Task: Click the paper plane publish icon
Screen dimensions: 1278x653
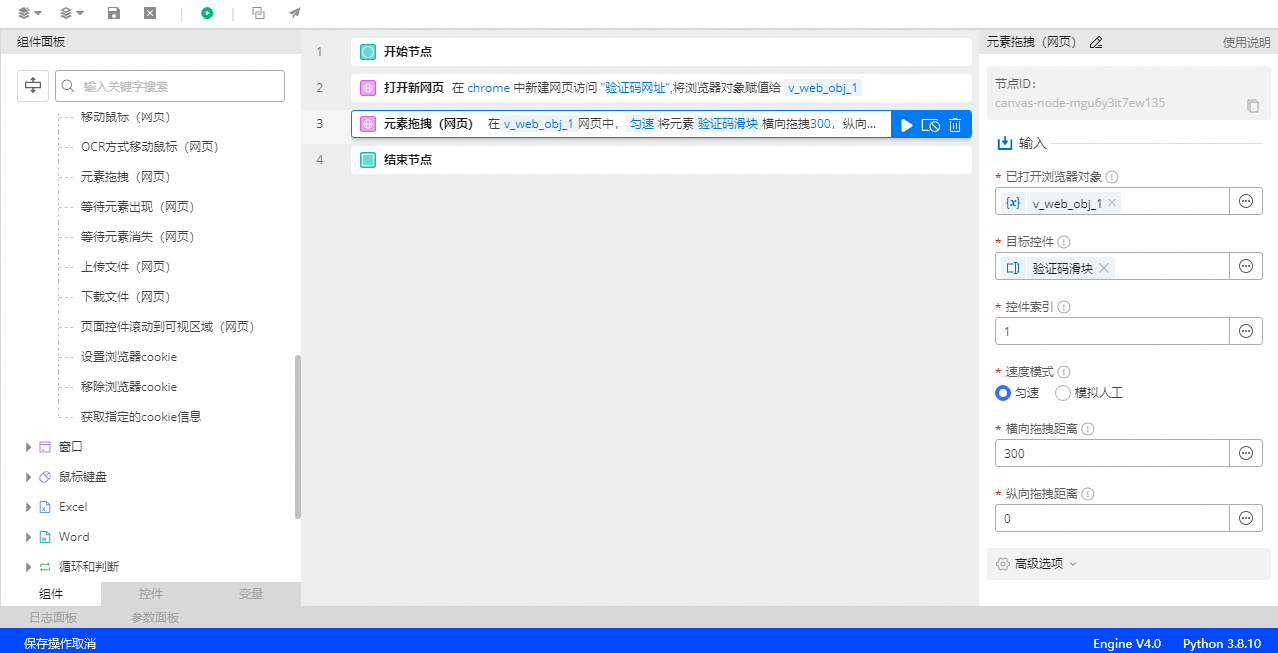Action: [x=294, y=13]
